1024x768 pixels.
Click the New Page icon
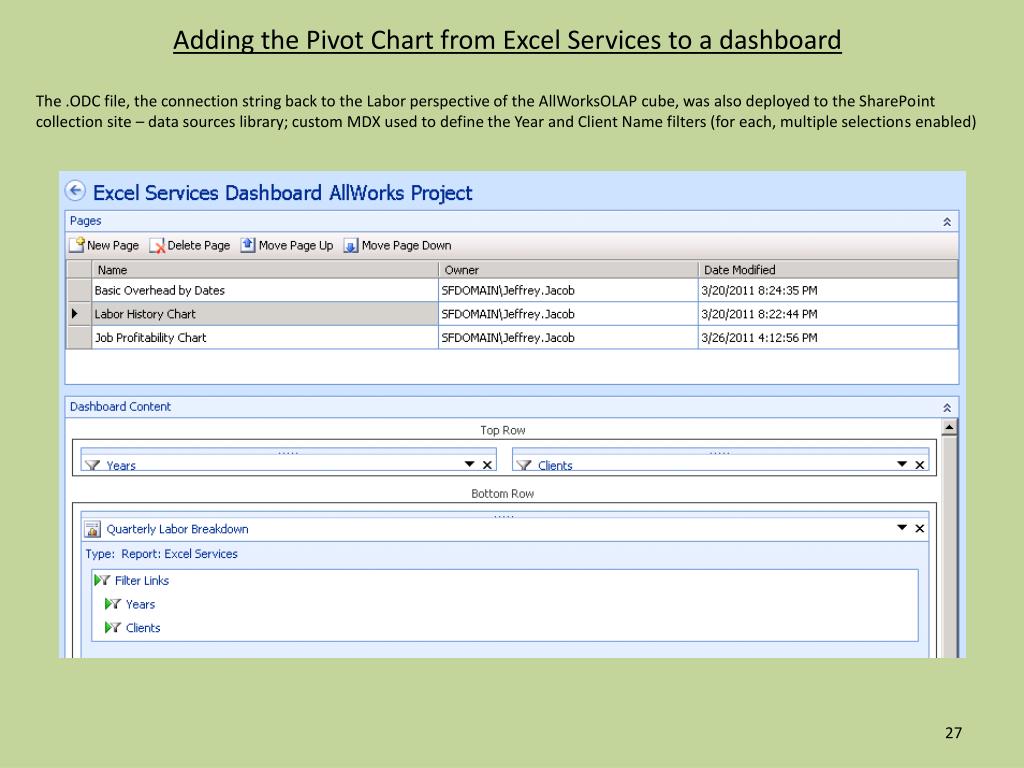tap(77, 245)
